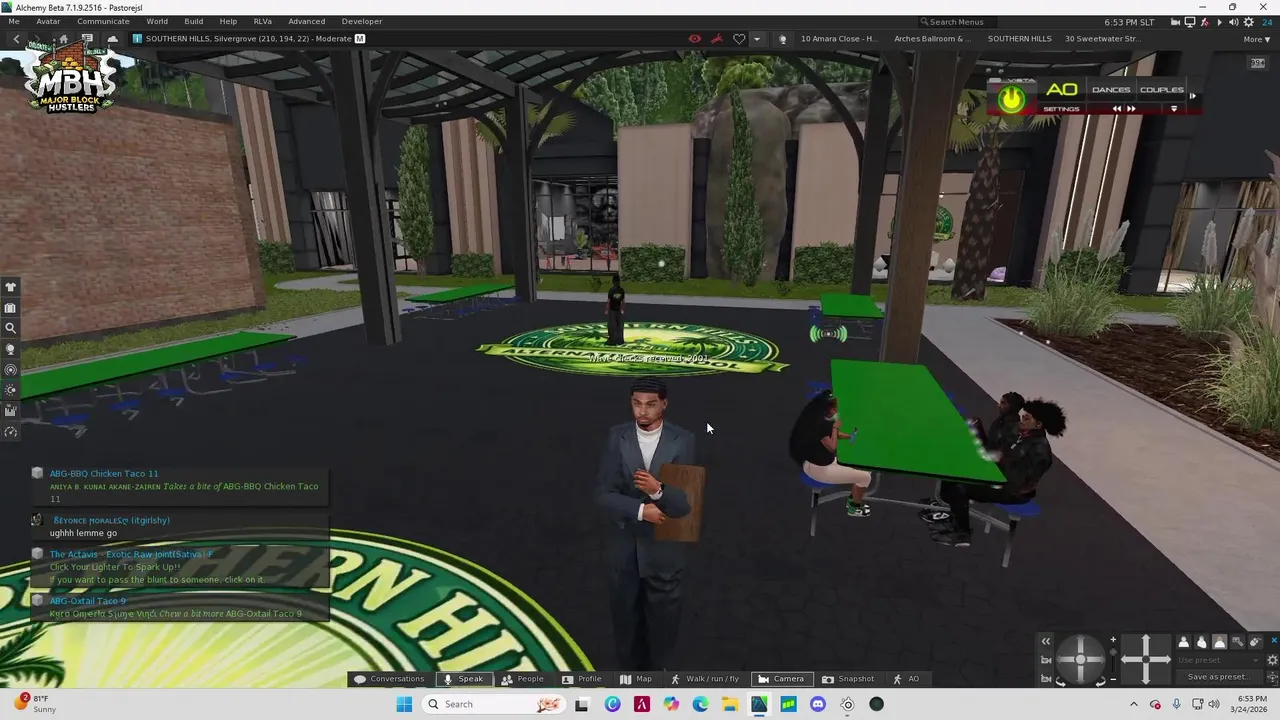
Task: Toggle the Camera controls panel
Action: [x=780, y=679]
